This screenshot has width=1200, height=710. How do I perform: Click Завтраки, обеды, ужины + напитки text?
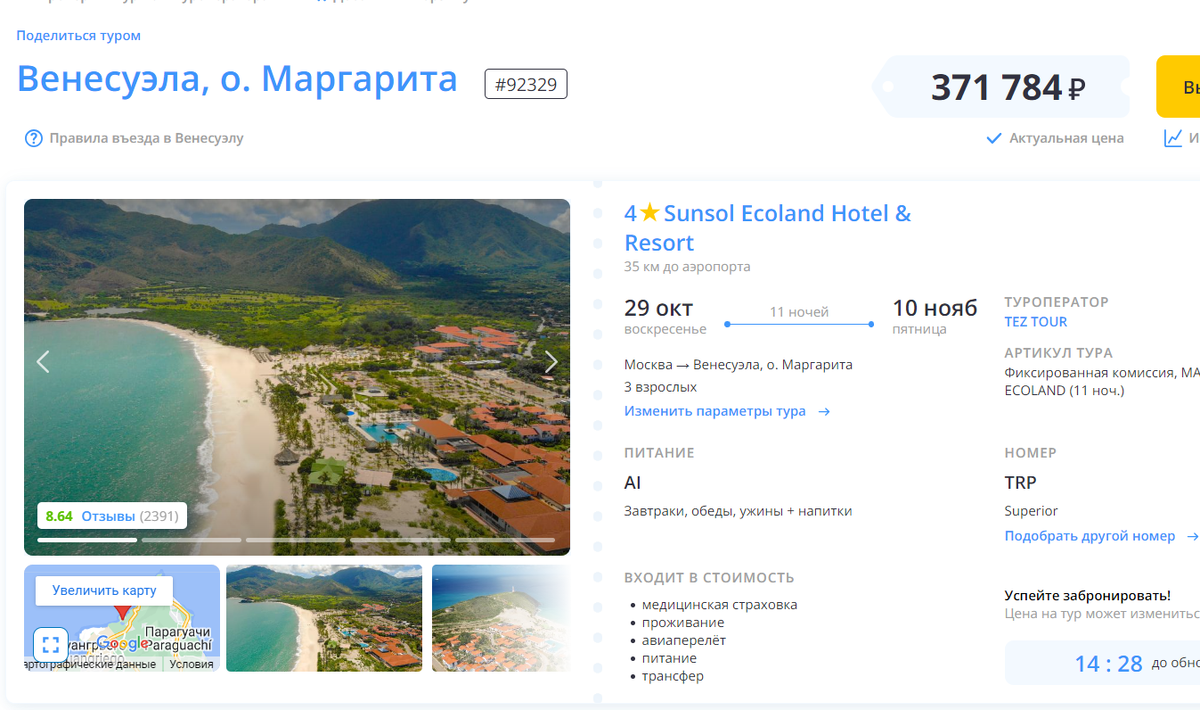coord(738,511)
